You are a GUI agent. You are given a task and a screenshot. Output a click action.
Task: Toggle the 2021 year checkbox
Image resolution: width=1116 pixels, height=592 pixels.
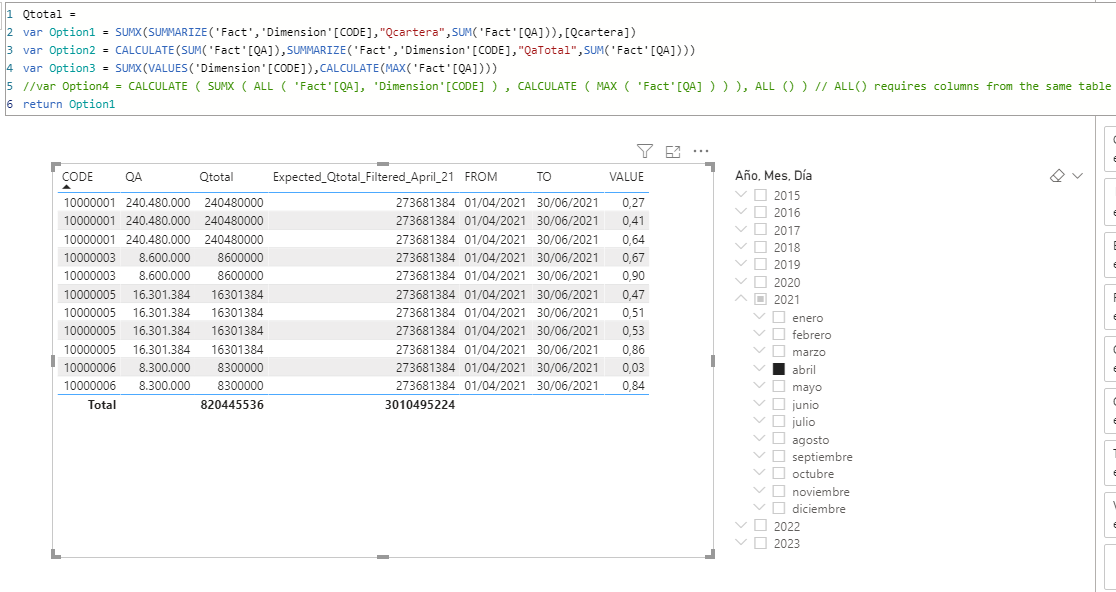761,300
